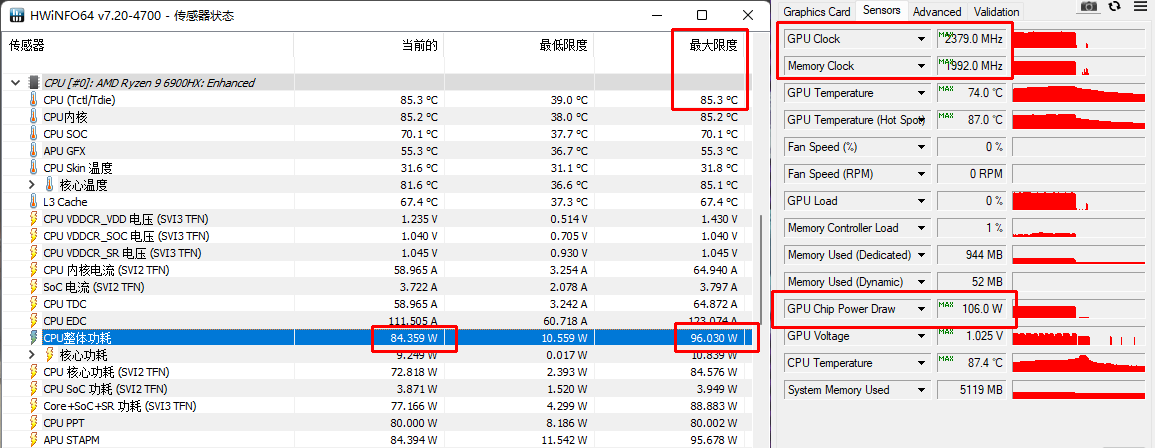Open the GPU-Z hamburger menu
This screenshot has height=448, width=1155.
(1141, 7)
